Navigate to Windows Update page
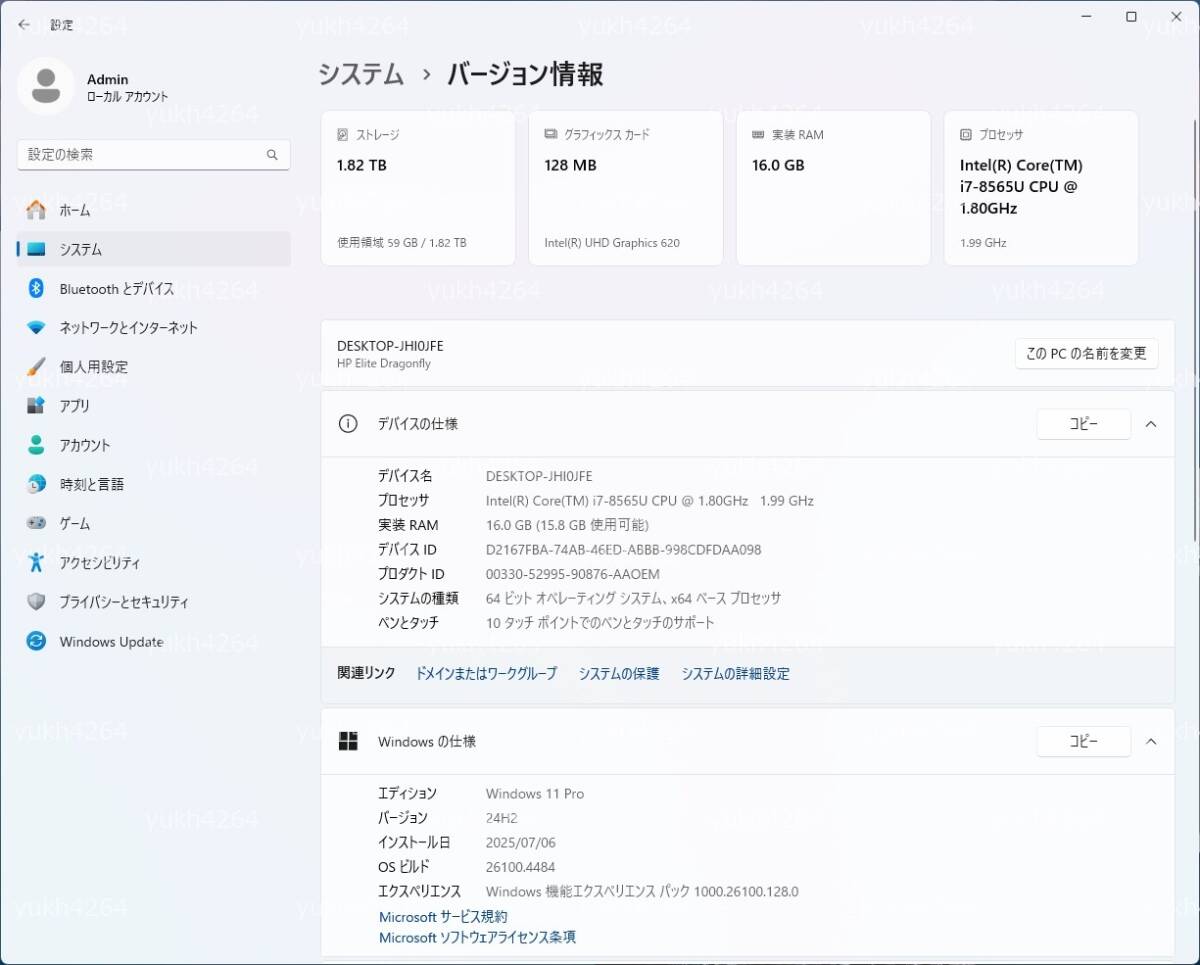 [154, 641]
